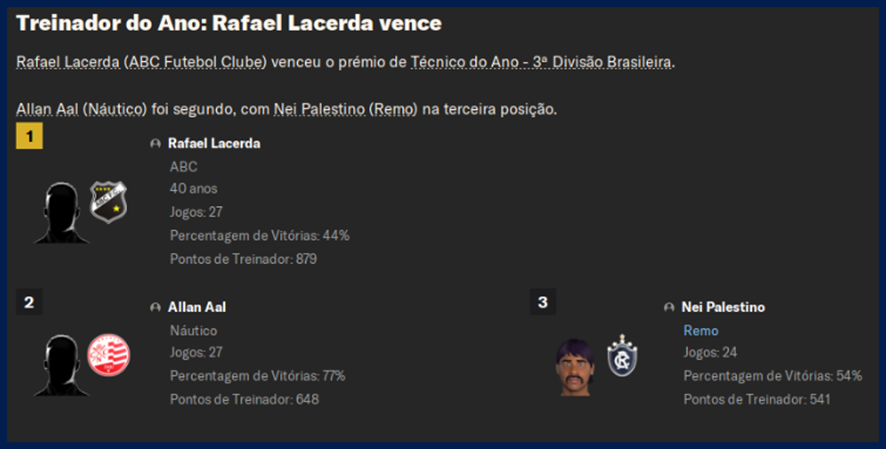This screenshot has height=449, width=886.
Task: Click Allan Aal's silhouette portrait
Action: 60,364
